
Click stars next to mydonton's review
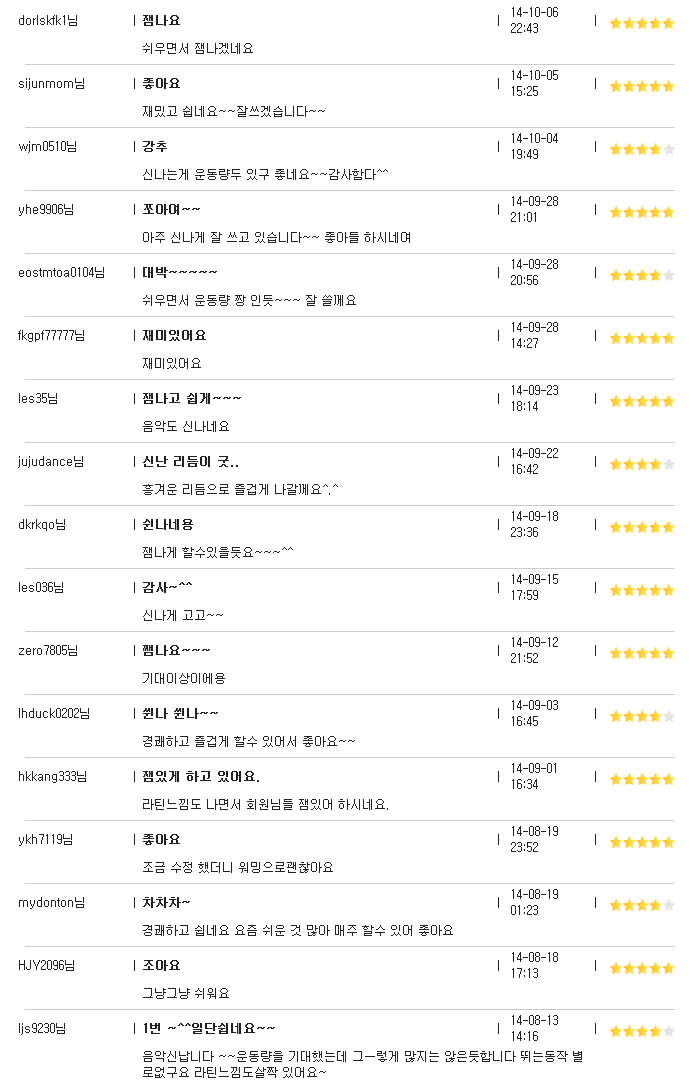642,905
